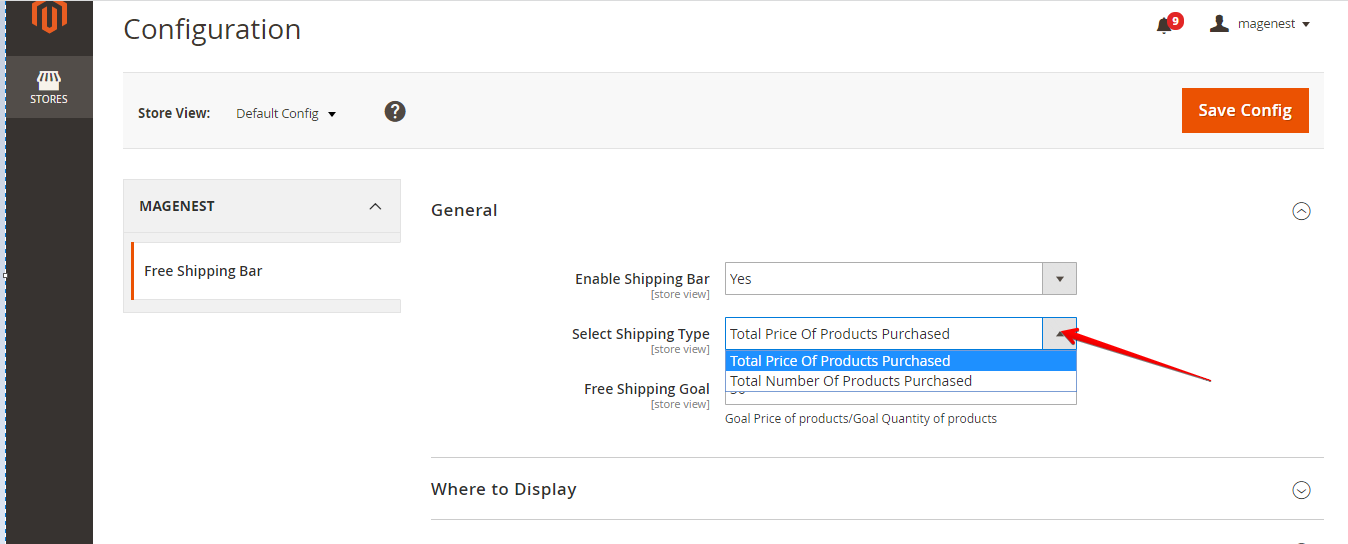The width and height of the screenshot is (1348, 544).
Task: Open the Enable Shipping Bar dropdown
Action: pyautogui.click(x=900, y=279)
